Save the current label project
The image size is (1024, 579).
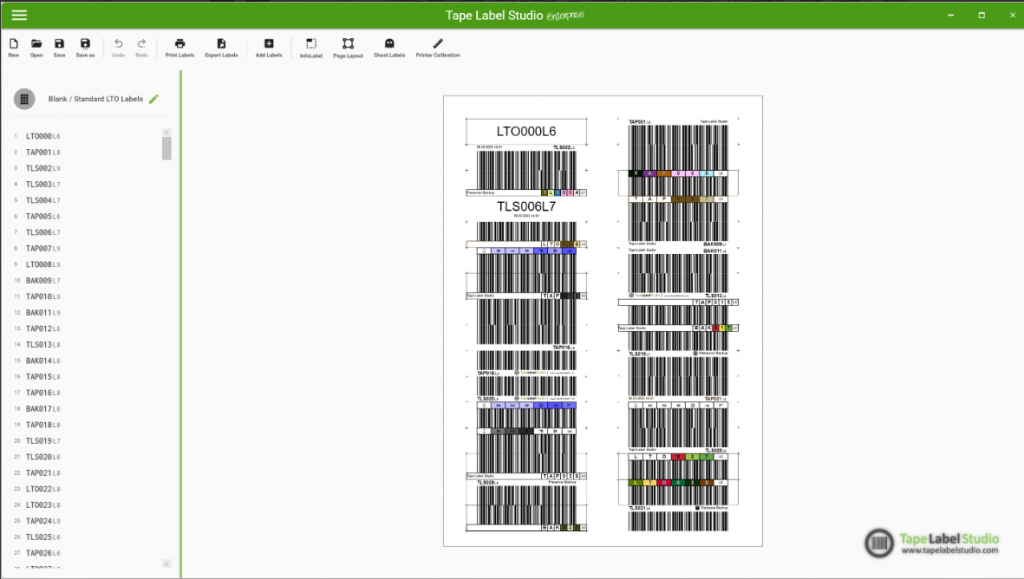(59, 47)
